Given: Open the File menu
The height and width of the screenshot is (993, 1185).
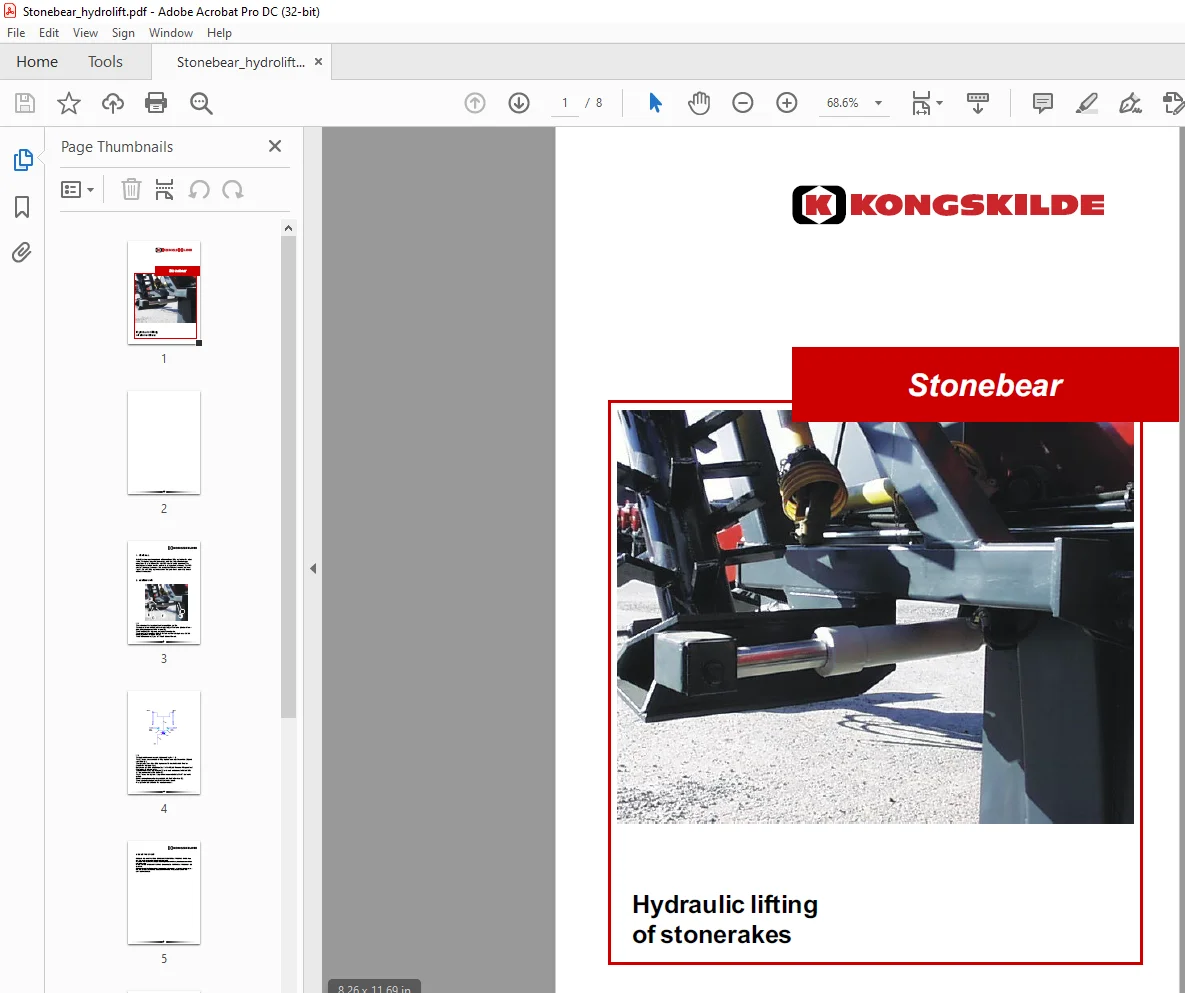Looking at the screenshot, I should (x=16, y=32).
